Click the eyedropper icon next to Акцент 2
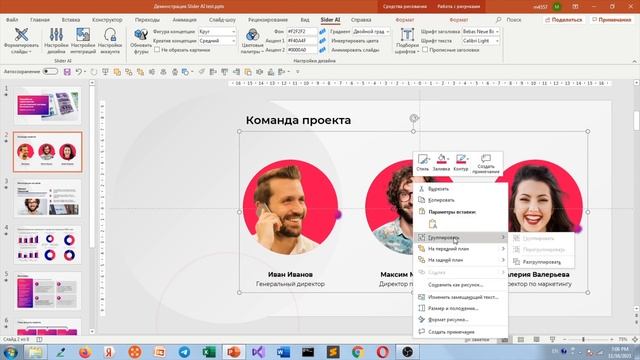Viewport: 640px width, 360px height. (x=322, y=50)
